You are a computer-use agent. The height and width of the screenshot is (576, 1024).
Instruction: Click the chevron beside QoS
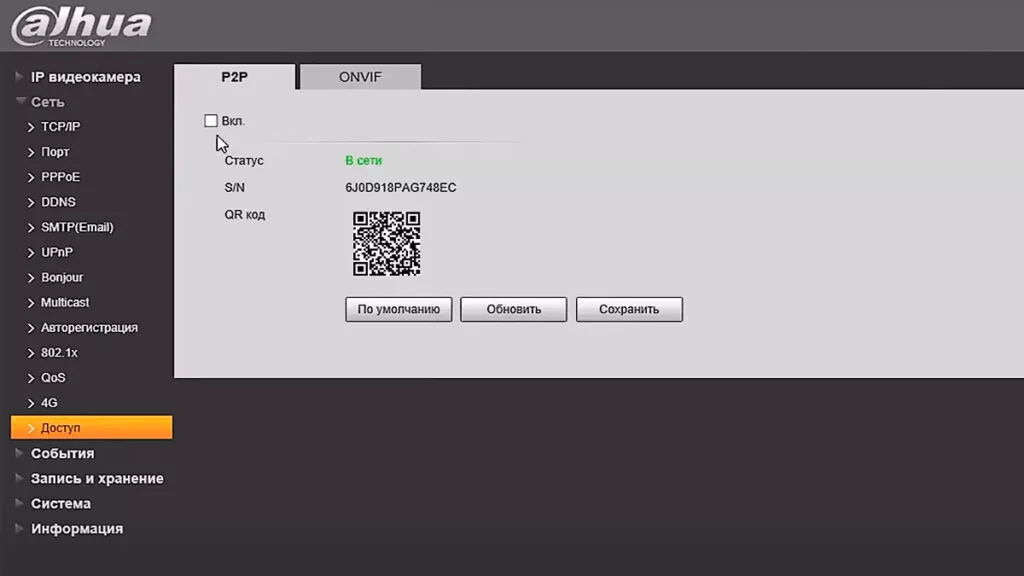pos(31,378)
